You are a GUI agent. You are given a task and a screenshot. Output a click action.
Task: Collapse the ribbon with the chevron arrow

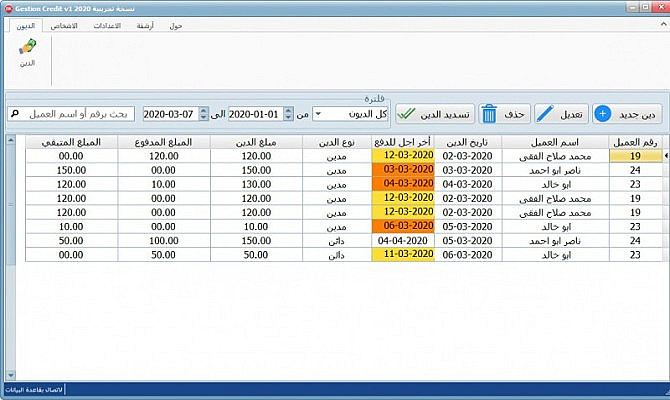click(663, 25)
